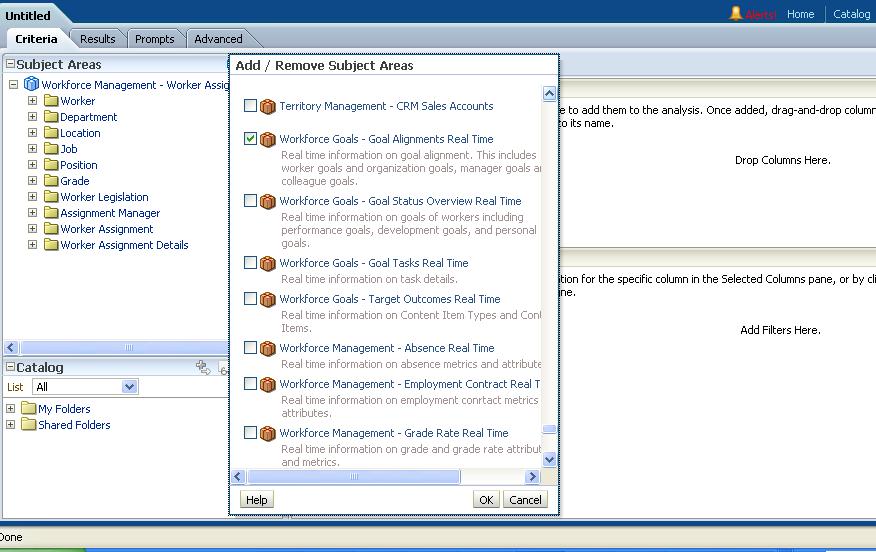
Task: Click the Position folder icon
Action: pyautogui.click(x=51, y=164)
